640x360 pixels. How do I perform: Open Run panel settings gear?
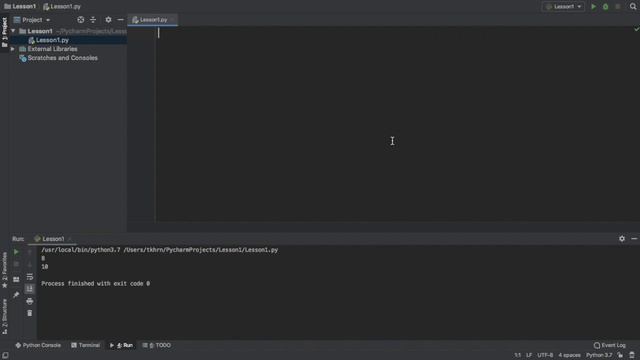[622, 238]
